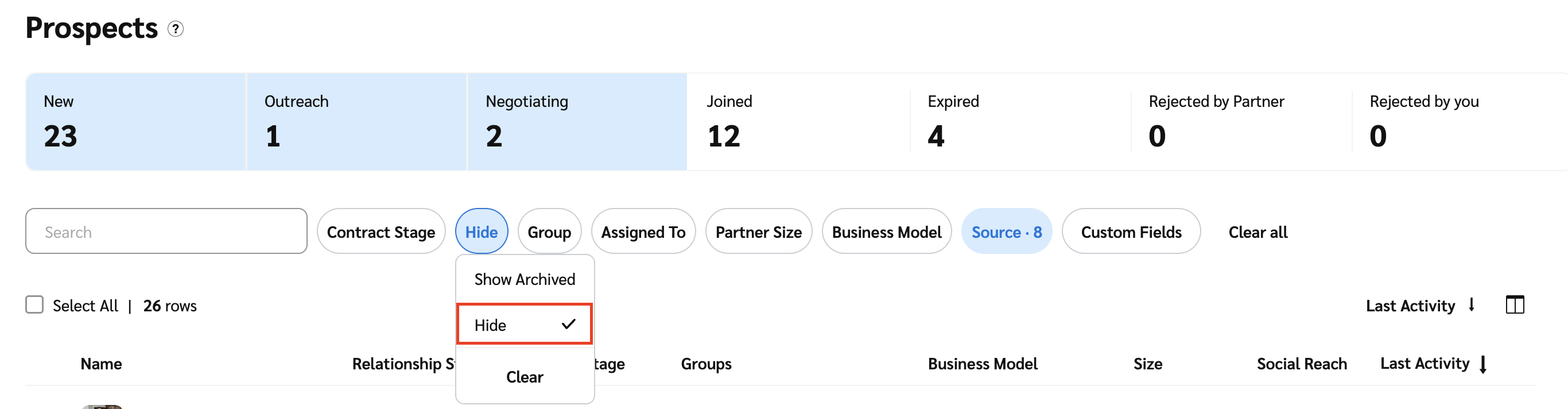Viewport: 1568px width, 409px height.
Task: Toggle sort direction arrow beside Last Activity
Action: (1471, 305)
